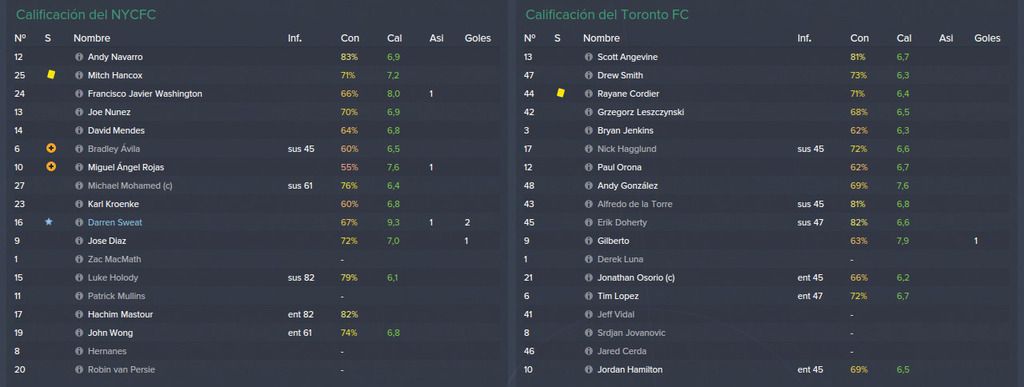This screenshot has width=1024, height=387.
Task: Sort Toronto FC table by Con header
Action: (x=859, y=39)
